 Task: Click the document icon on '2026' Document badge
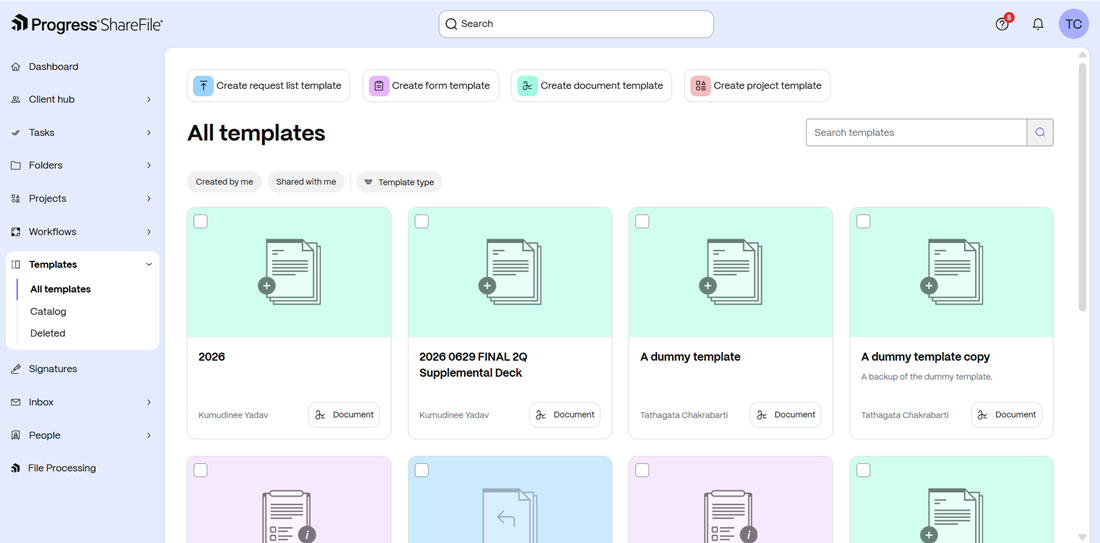[x=321, y=415]
